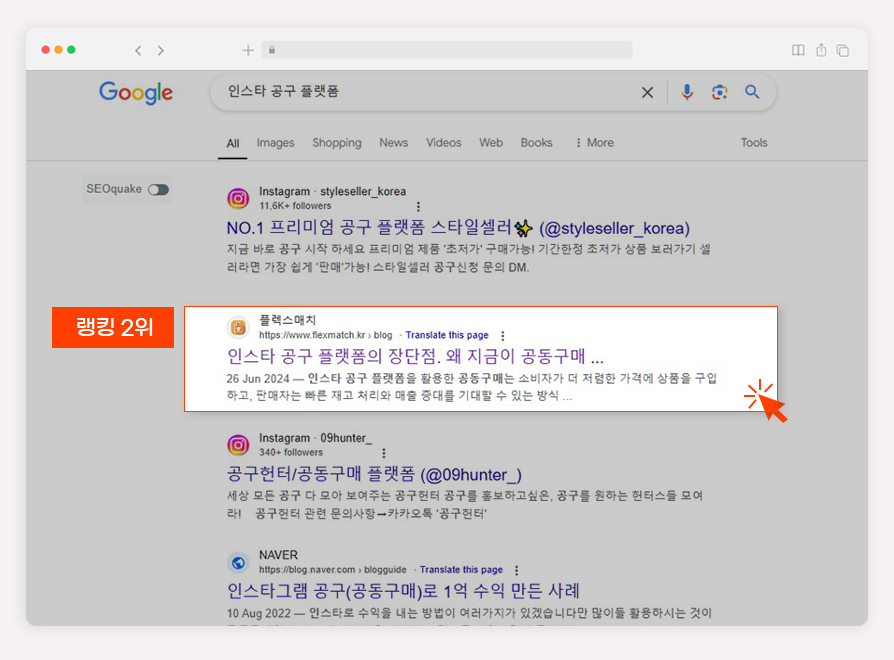Open the 공구헌터/공동구매 플랫폼 result
894x660 pixels.
click(x=374, y=474)
